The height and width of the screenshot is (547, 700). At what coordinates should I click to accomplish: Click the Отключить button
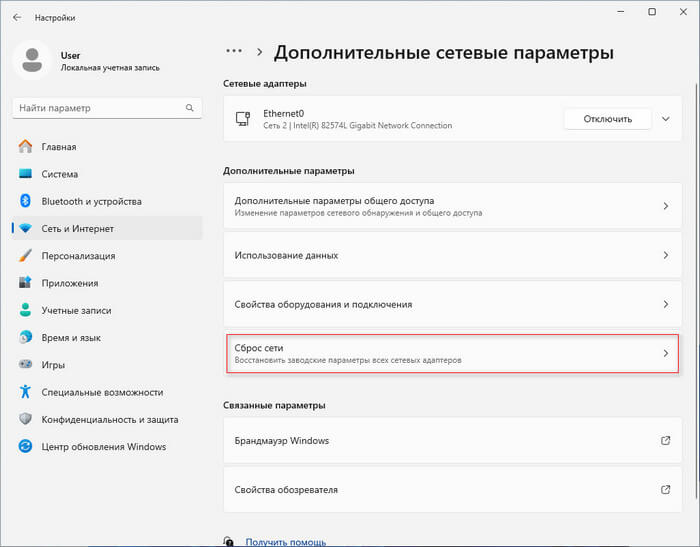click(607, 119)
